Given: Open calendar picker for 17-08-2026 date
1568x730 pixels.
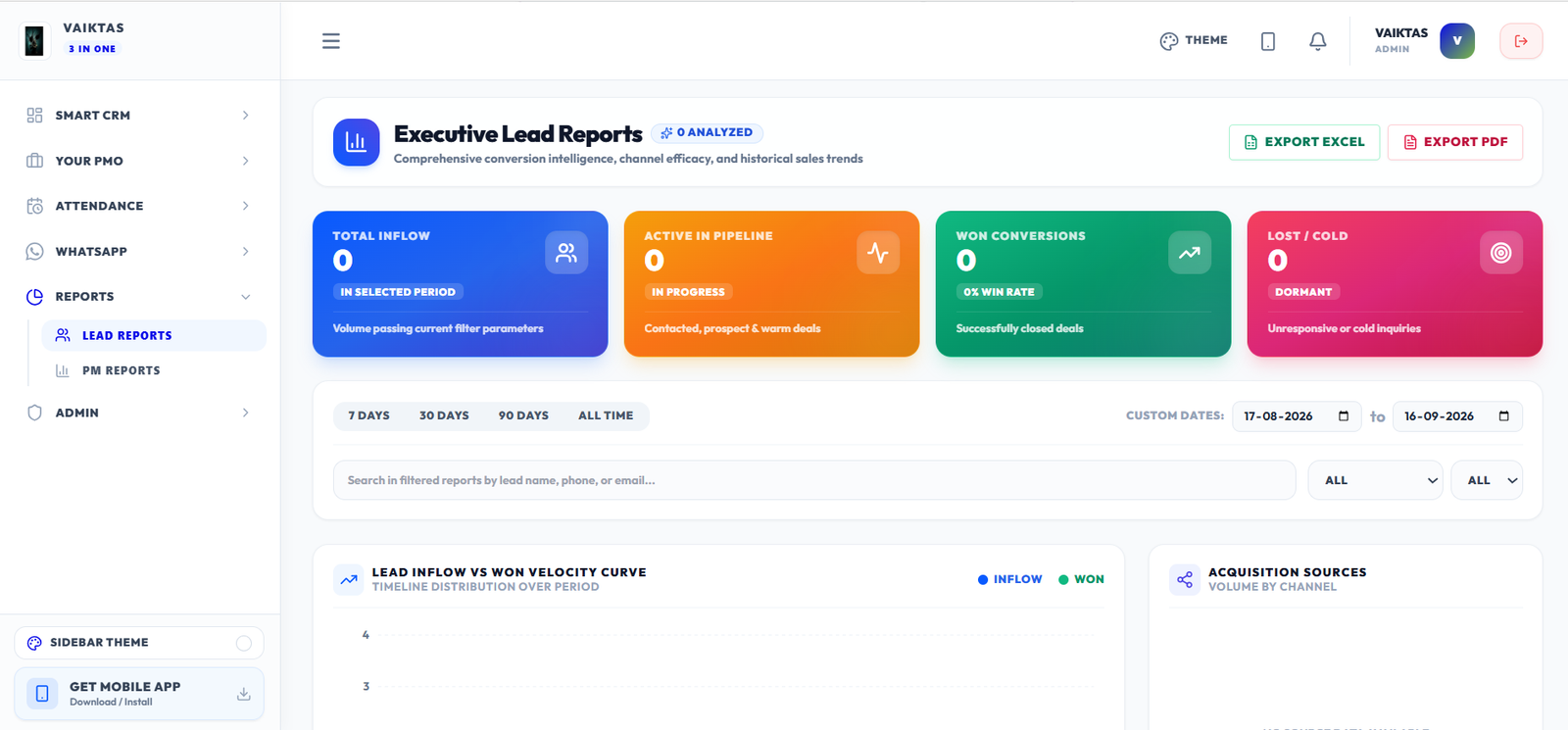Looking at the screenshot, I should pyautogui.click(x=1344, y=416).
